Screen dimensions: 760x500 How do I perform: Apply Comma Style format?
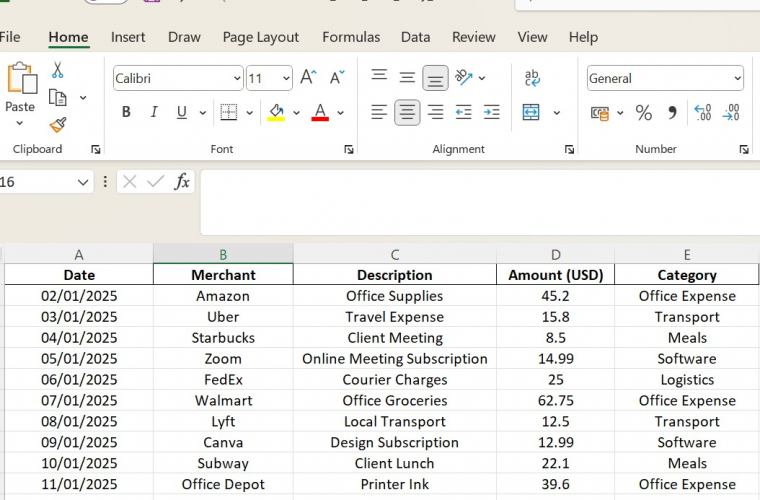tap(672, 113)
